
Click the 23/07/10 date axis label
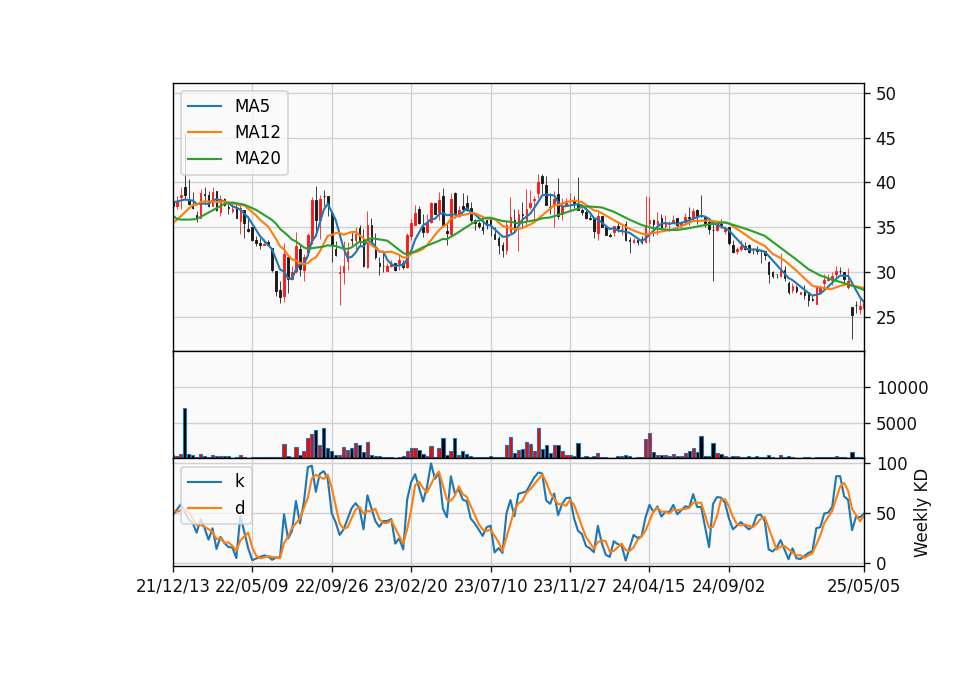click(x=490, y=586)
